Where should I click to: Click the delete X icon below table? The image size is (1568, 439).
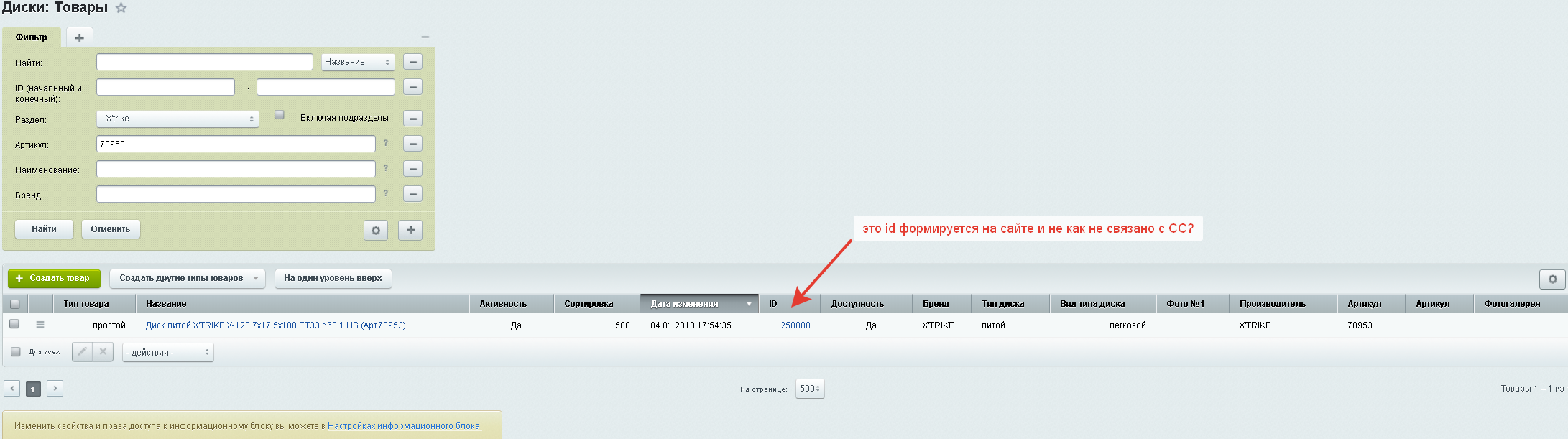coord(103,352)
